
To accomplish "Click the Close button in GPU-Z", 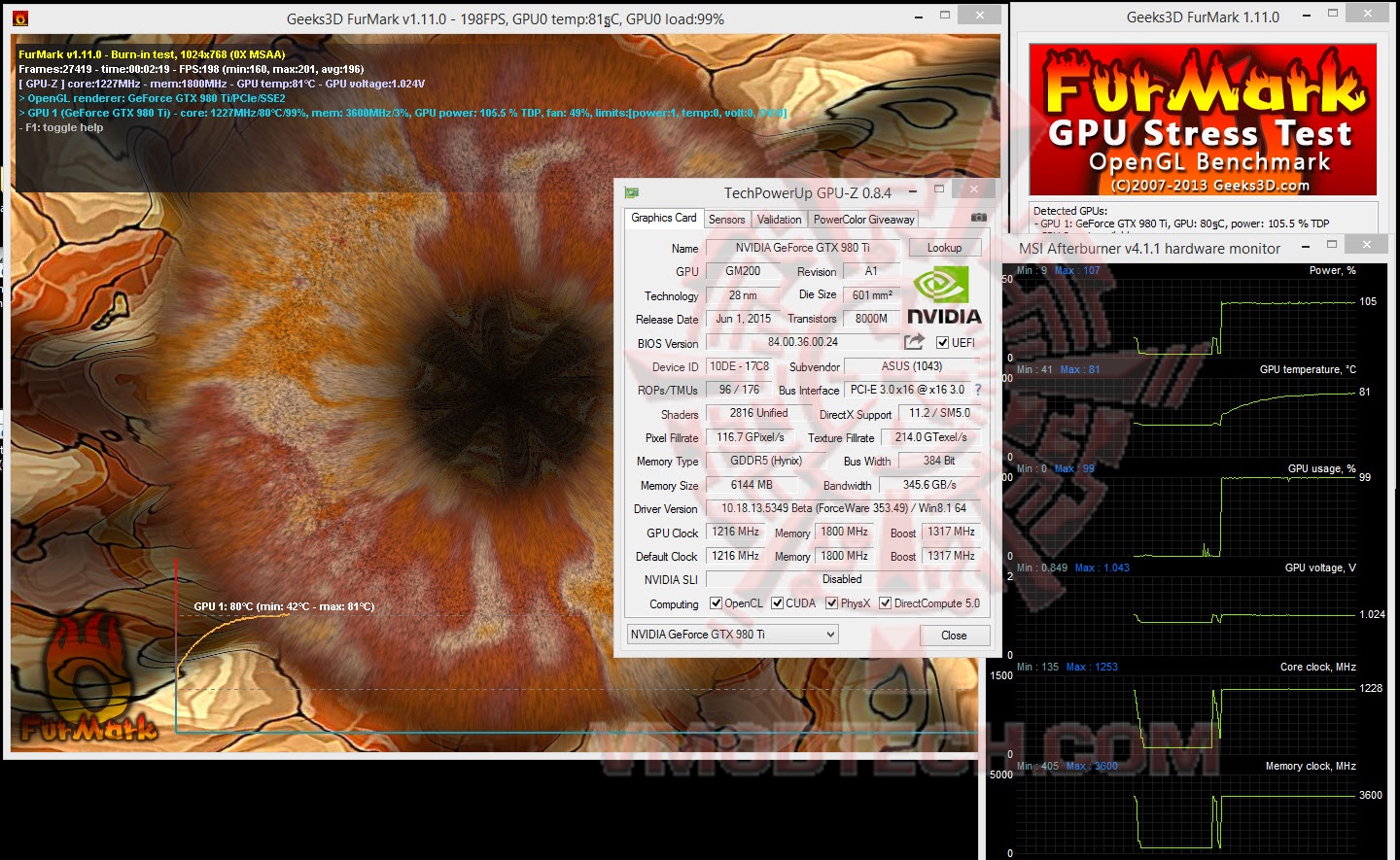I will [955, 636].
